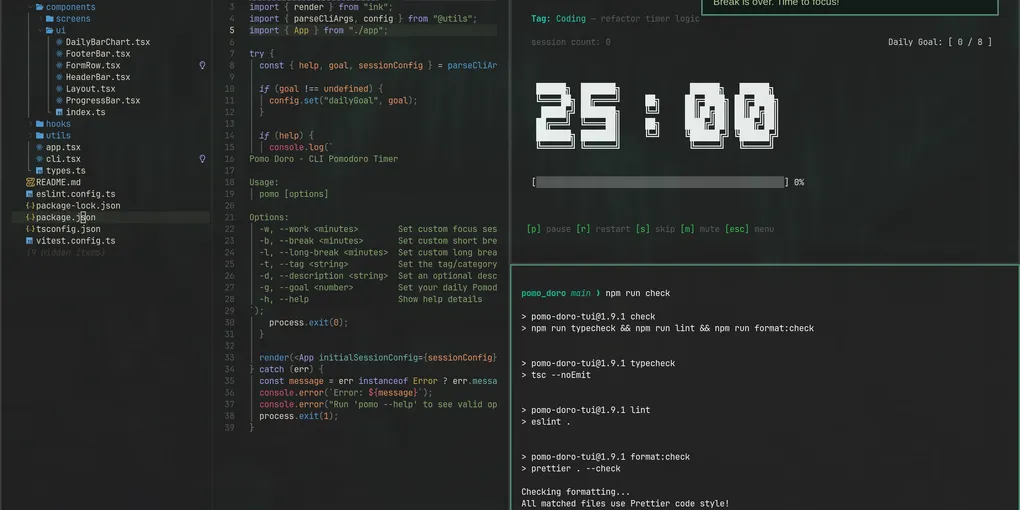
Task: Open DailyBarChart.tsx in the file tree
Action: (108, 42)
